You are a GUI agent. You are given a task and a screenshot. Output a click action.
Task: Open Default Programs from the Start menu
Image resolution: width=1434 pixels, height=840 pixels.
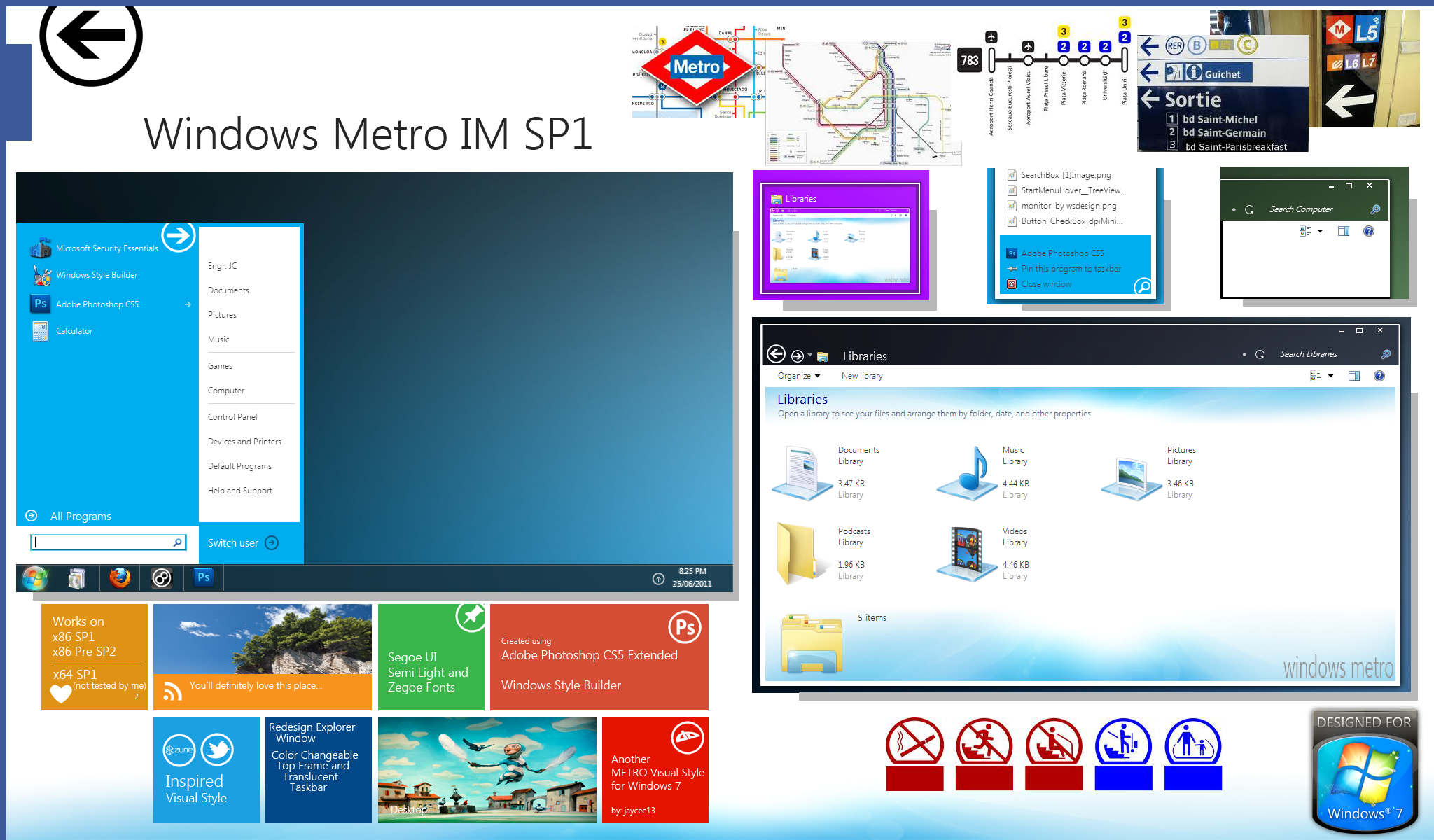pos(239,466)
